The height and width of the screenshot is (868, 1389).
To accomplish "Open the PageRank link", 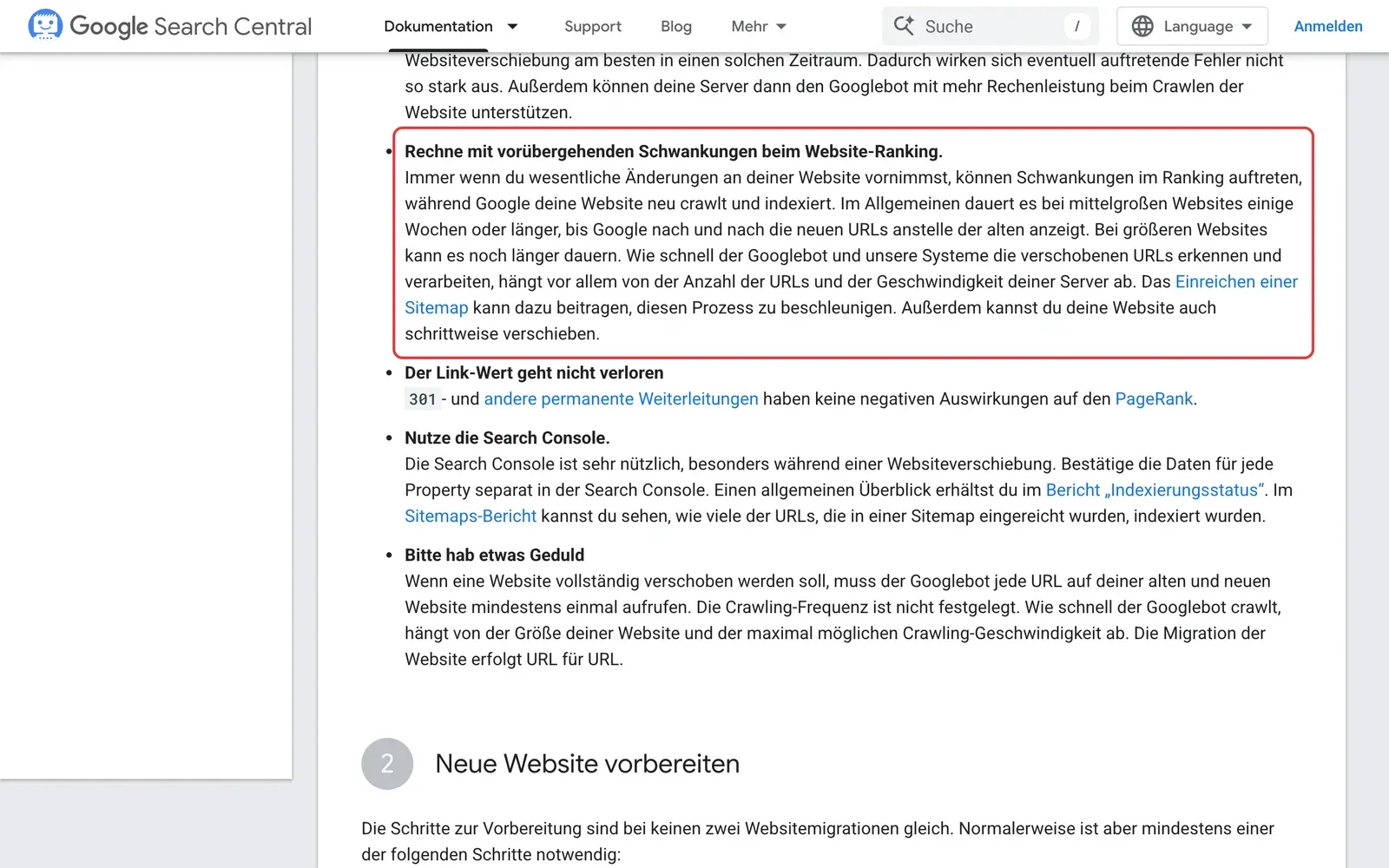I will [1154, 398].
